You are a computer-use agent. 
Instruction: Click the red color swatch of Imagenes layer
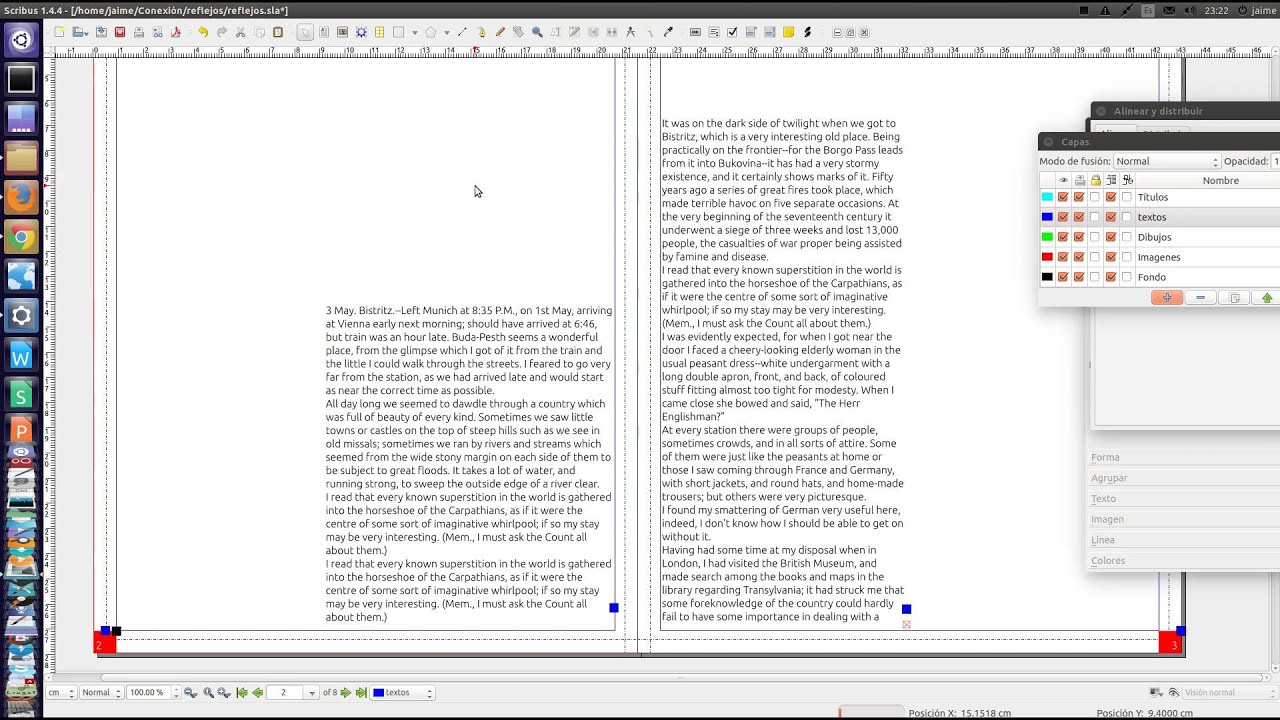(x=1047, y=257)
